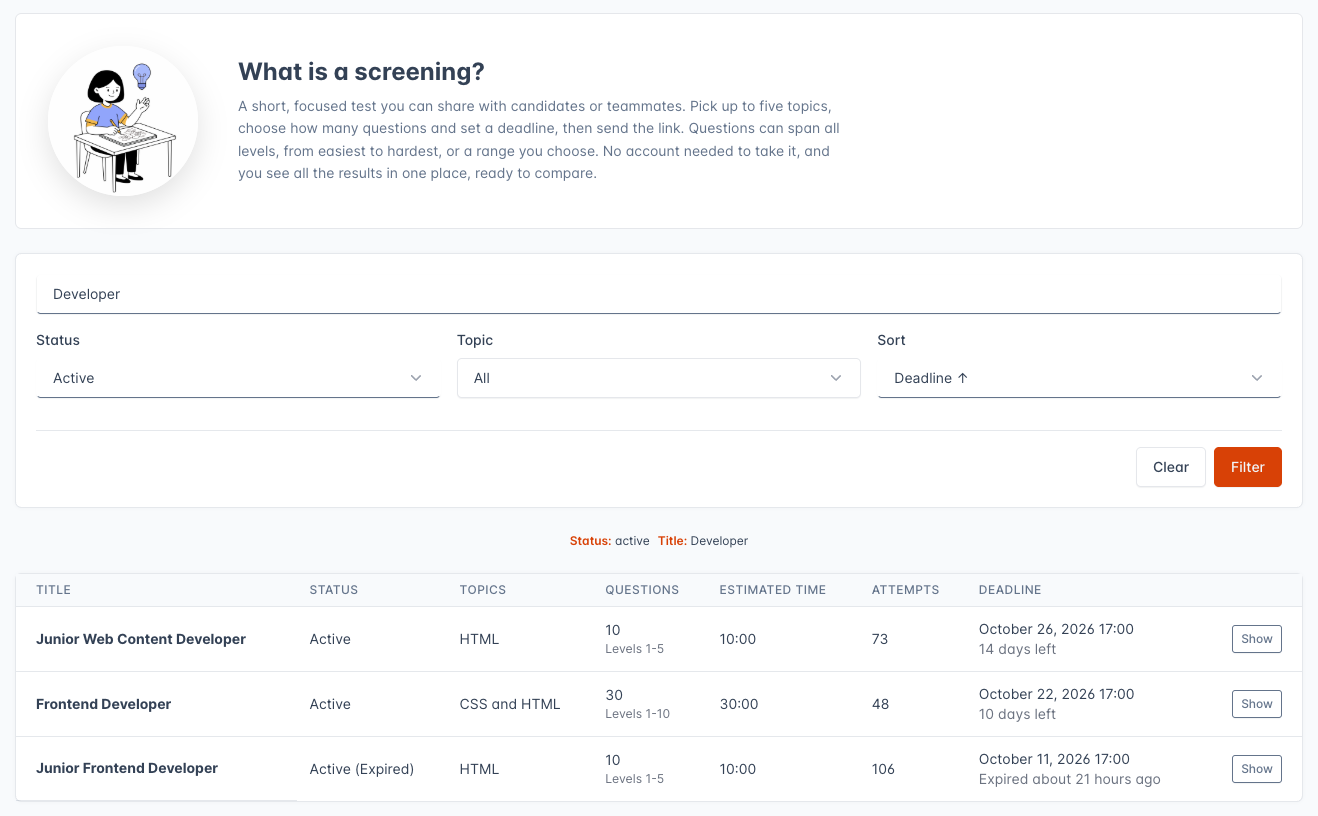Viewport: 1318px width, 816px height.
Task: Click the student illustration with lightbulb
Action: pos(123,121)
